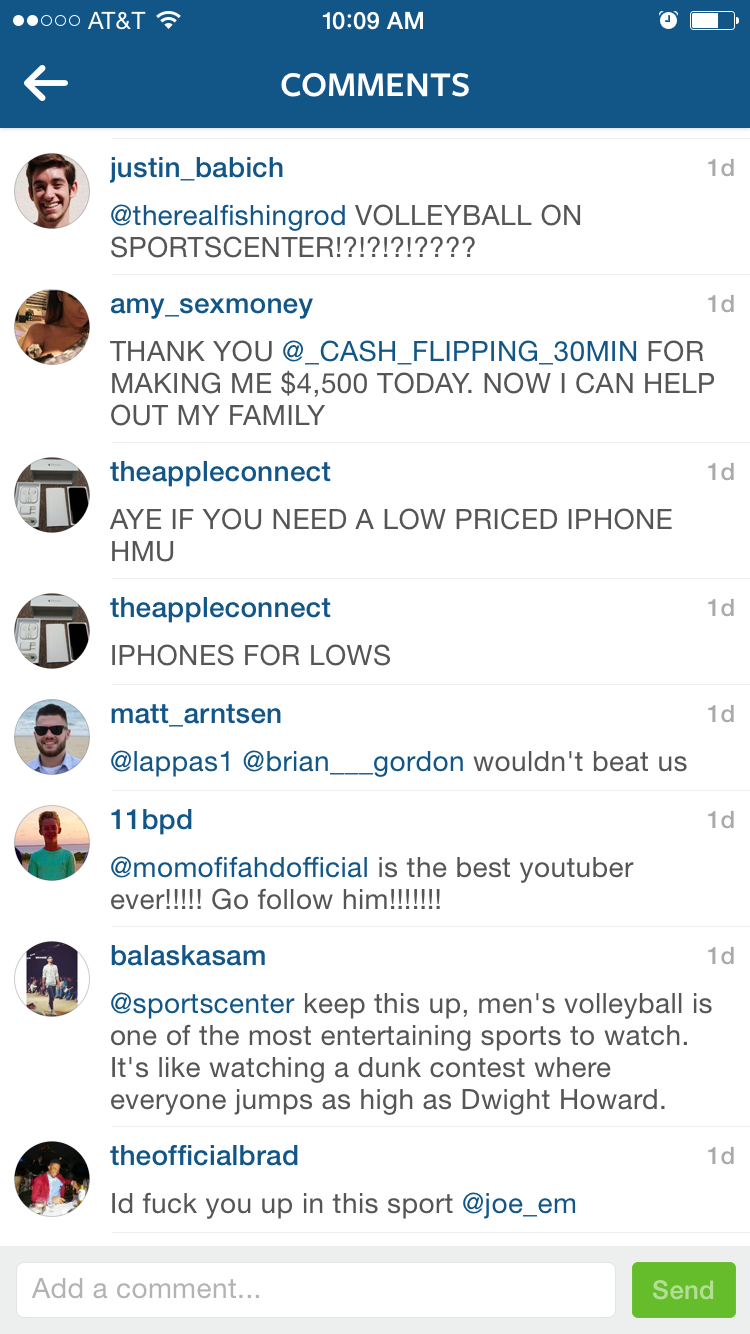Viewport: 750px width, 1334px height.
Task: Click the Send button
Action: pos(684,1290)
